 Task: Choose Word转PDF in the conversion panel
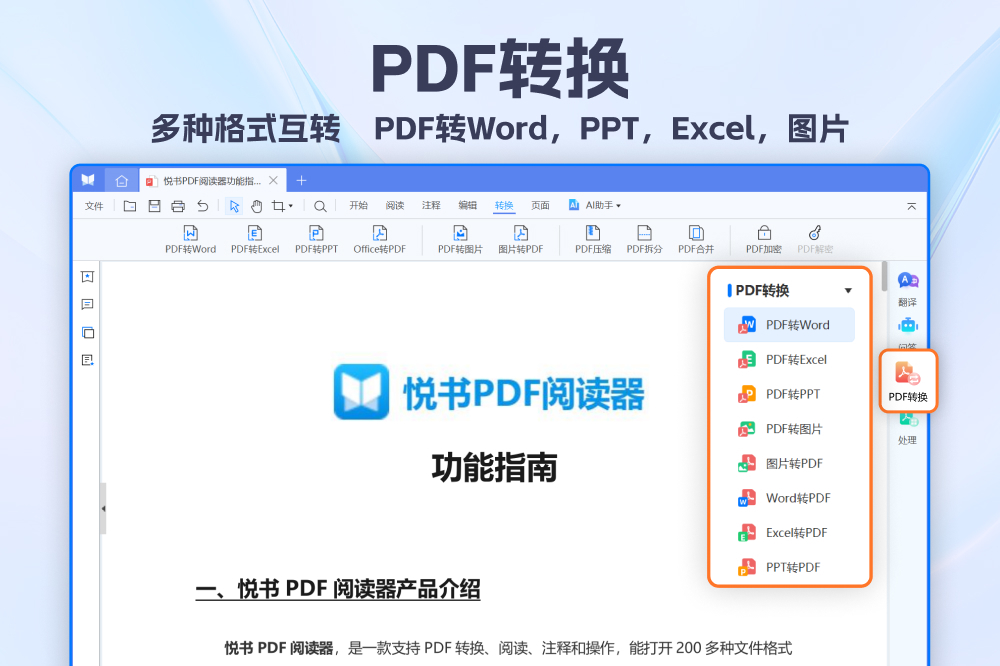[789, 498]
